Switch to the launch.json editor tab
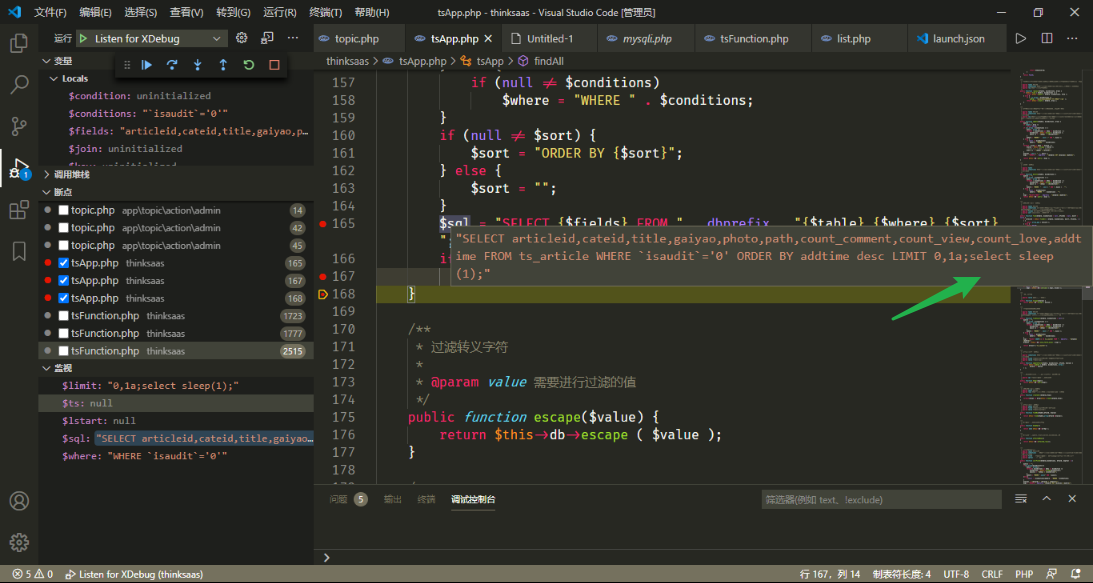Screen dimensions: 1093x583 click(x=958, y=38)
